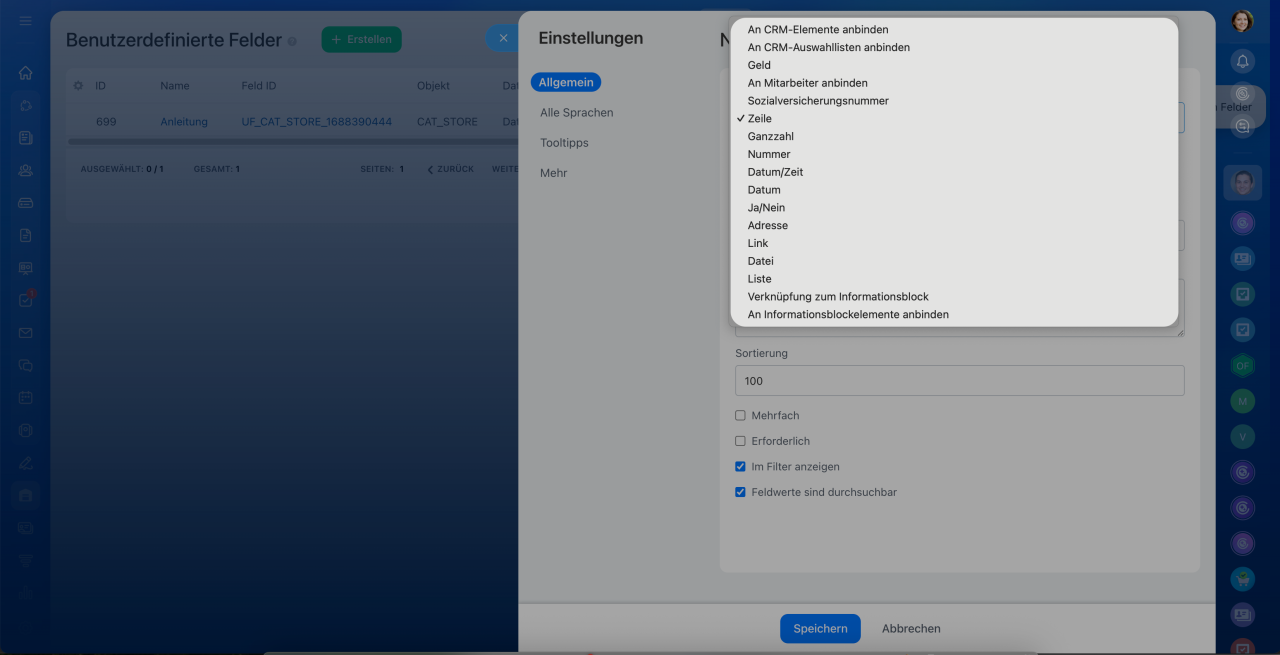Click the Abbrechen button

911,628
